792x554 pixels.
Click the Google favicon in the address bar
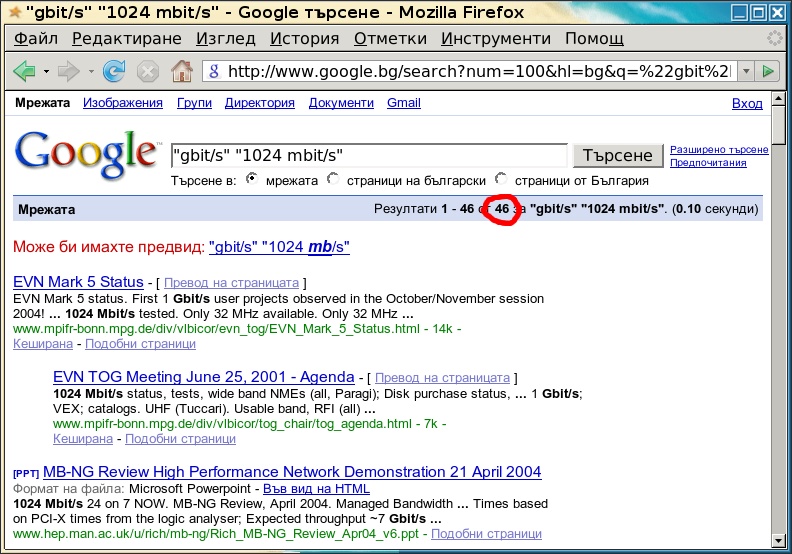pos(214,71)
